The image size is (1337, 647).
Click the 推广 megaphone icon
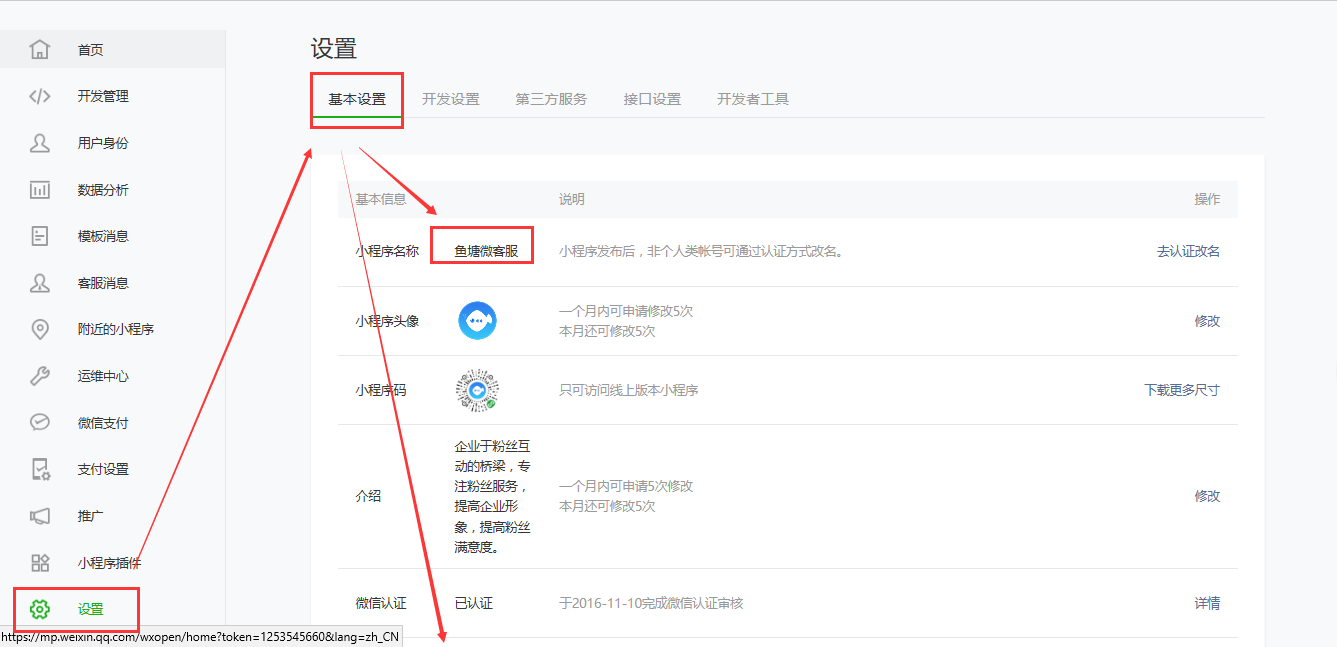coord(40,516)
